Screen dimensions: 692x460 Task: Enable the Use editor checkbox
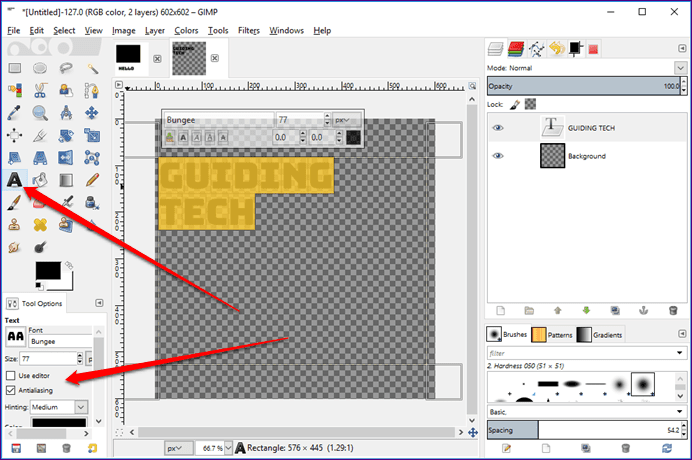coord(11,376)
